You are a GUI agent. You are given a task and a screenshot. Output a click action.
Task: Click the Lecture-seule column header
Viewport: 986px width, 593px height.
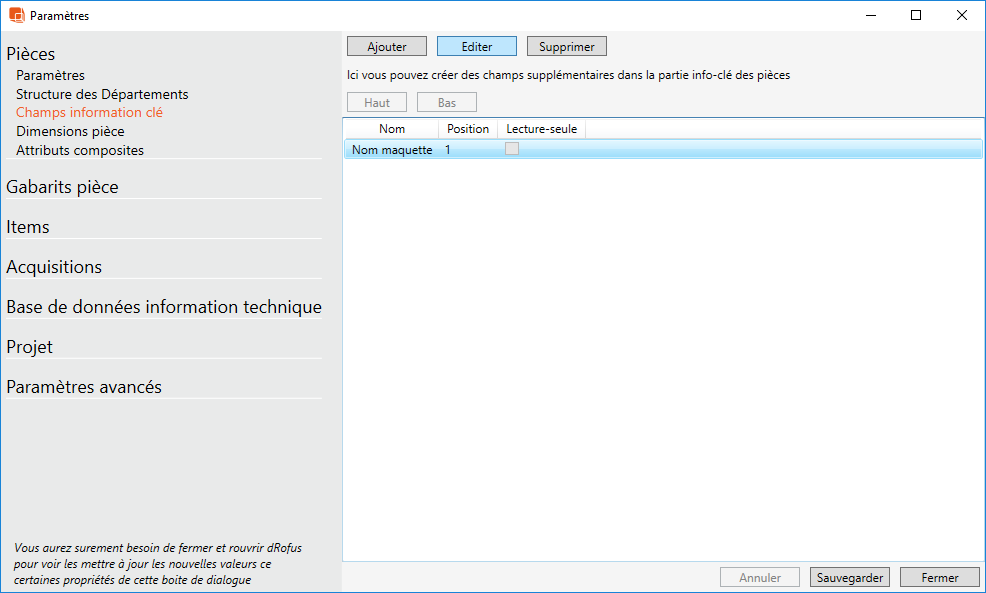click(x=541, y=129)
